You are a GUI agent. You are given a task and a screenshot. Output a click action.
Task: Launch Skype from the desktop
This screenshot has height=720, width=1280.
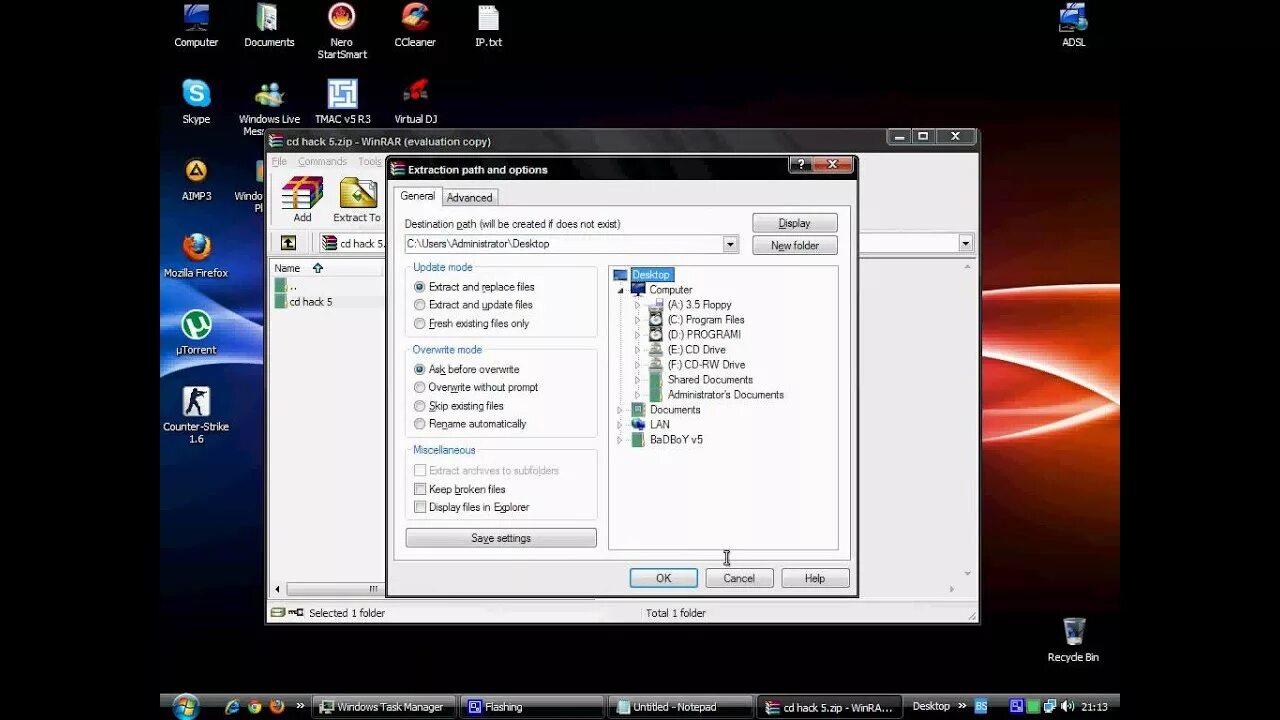(x=196, y=101)
